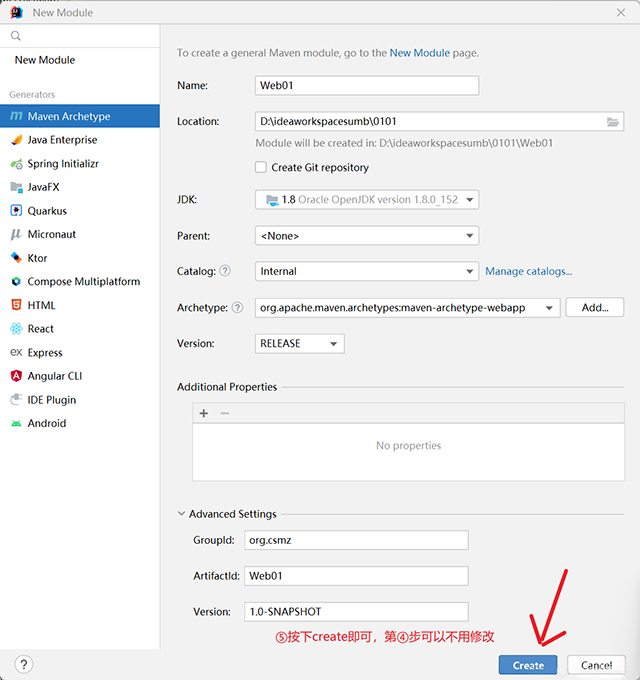The image size is (640, 680).
Task: Click the GroupId input field
Action: (x=356, y=540)
